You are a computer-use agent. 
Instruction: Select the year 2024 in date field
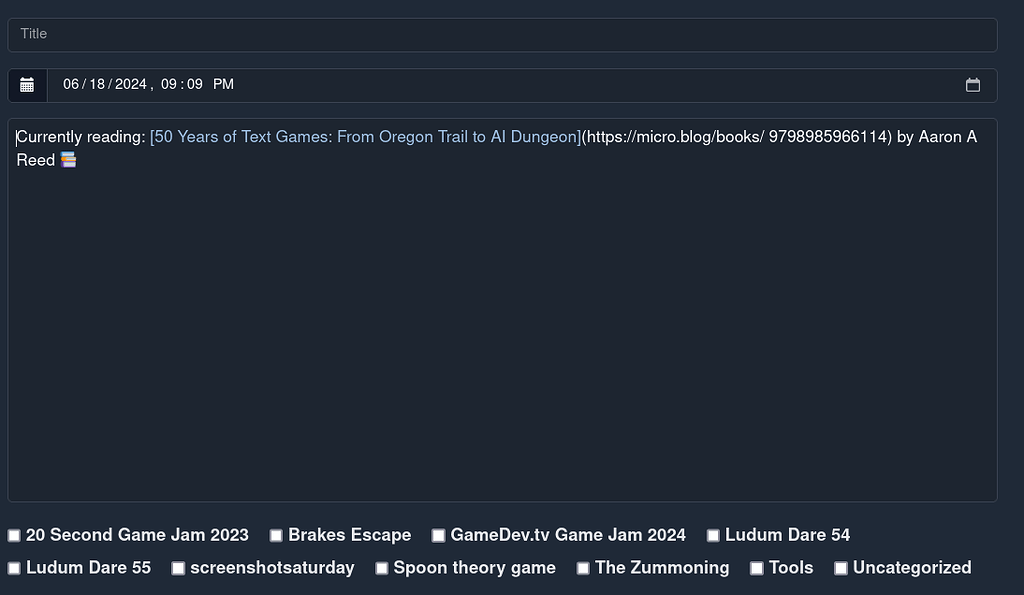[x=131, y=84]
